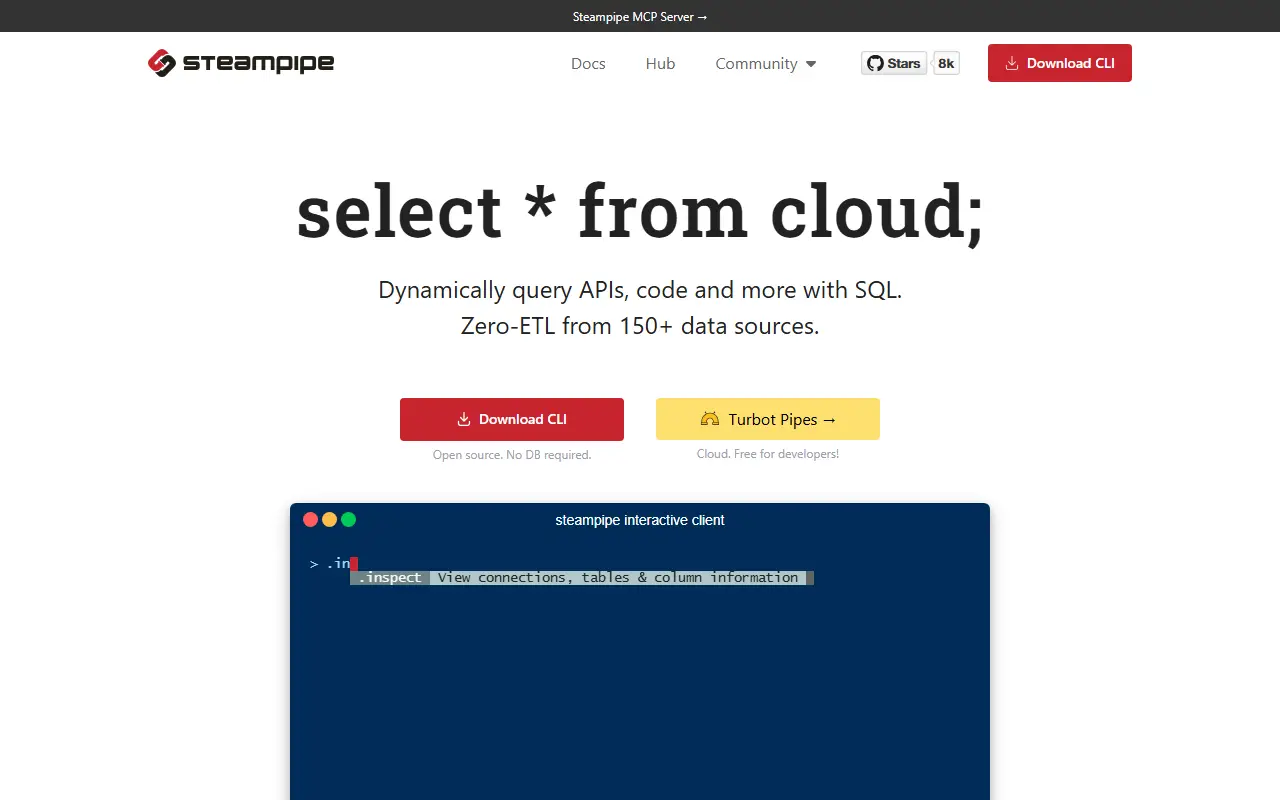Click the 'Zero-ETL from 150+ data sources.' text
This screenshot has width=1280, height=800.
[x=640, y=326]
